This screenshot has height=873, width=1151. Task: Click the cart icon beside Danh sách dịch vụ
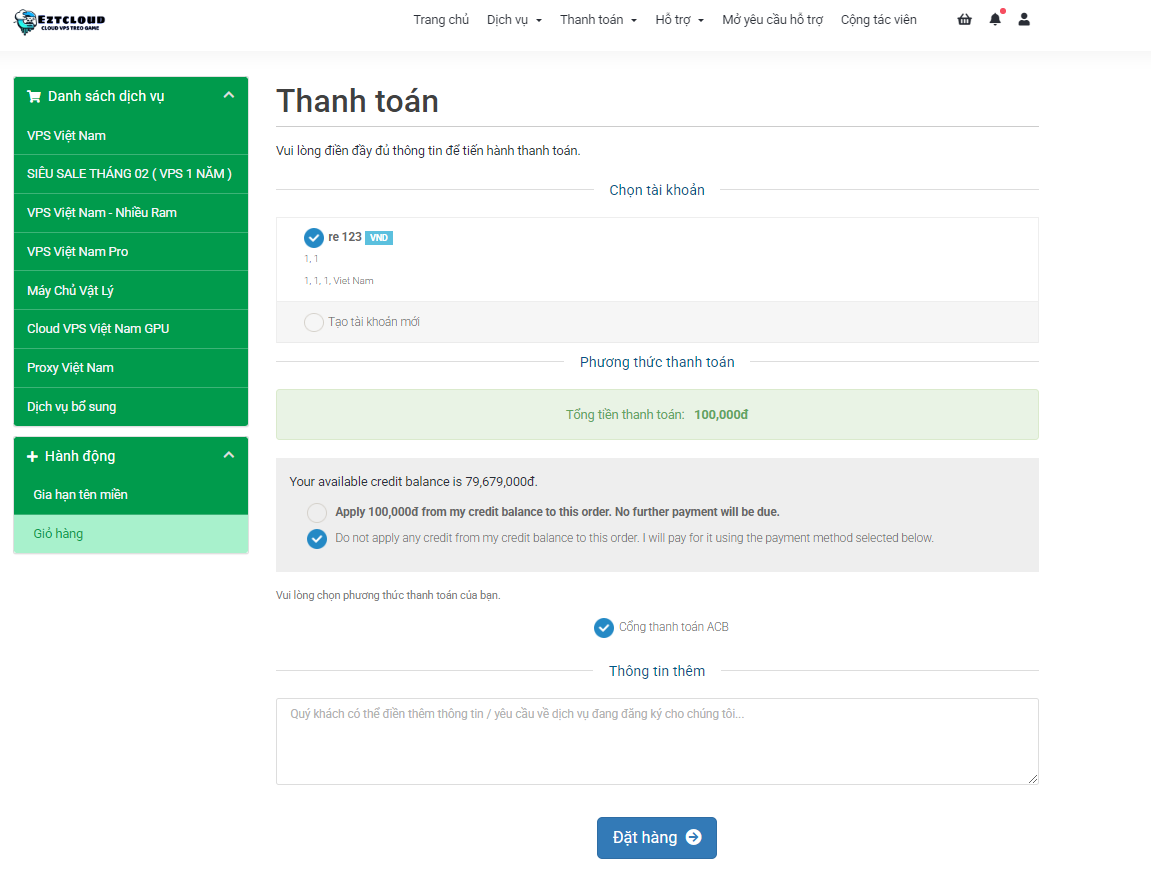(34, 97)
